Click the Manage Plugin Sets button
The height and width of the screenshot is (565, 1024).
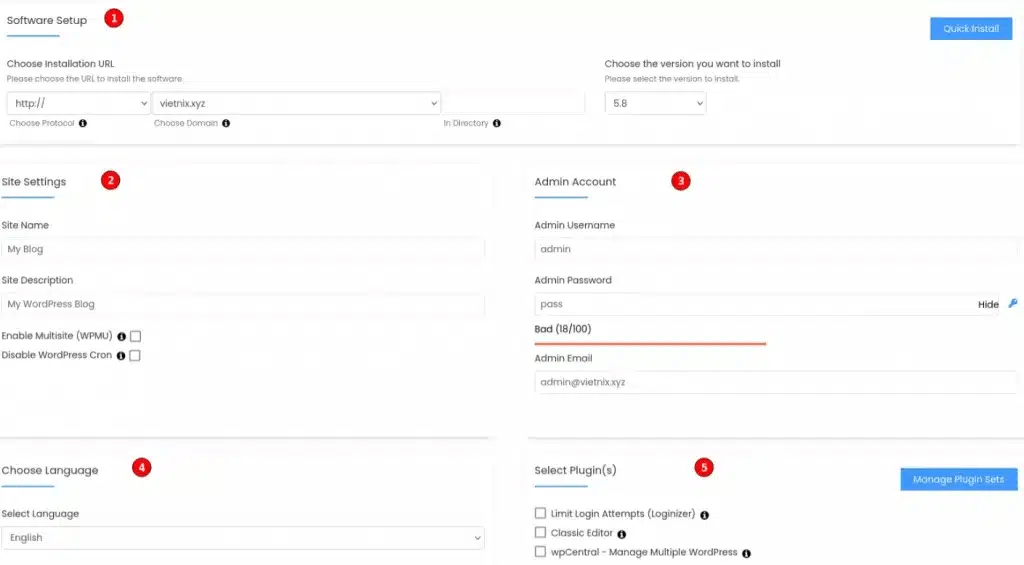[x=958, y=480]
